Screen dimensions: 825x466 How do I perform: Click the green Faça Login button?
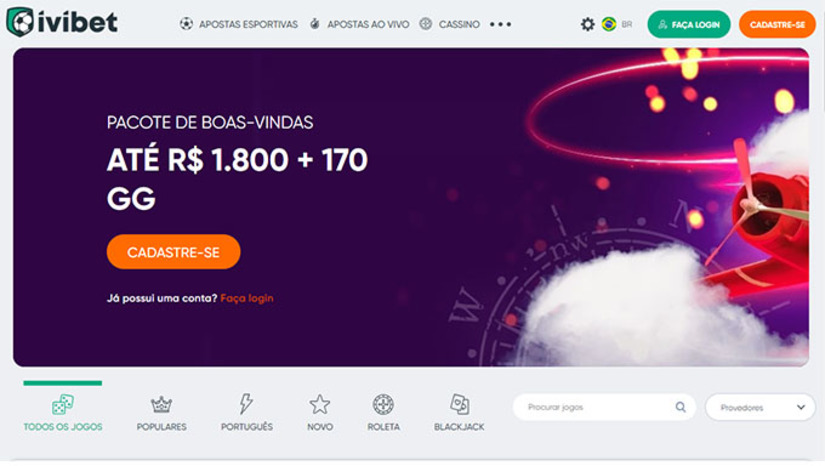click(689, 24)
